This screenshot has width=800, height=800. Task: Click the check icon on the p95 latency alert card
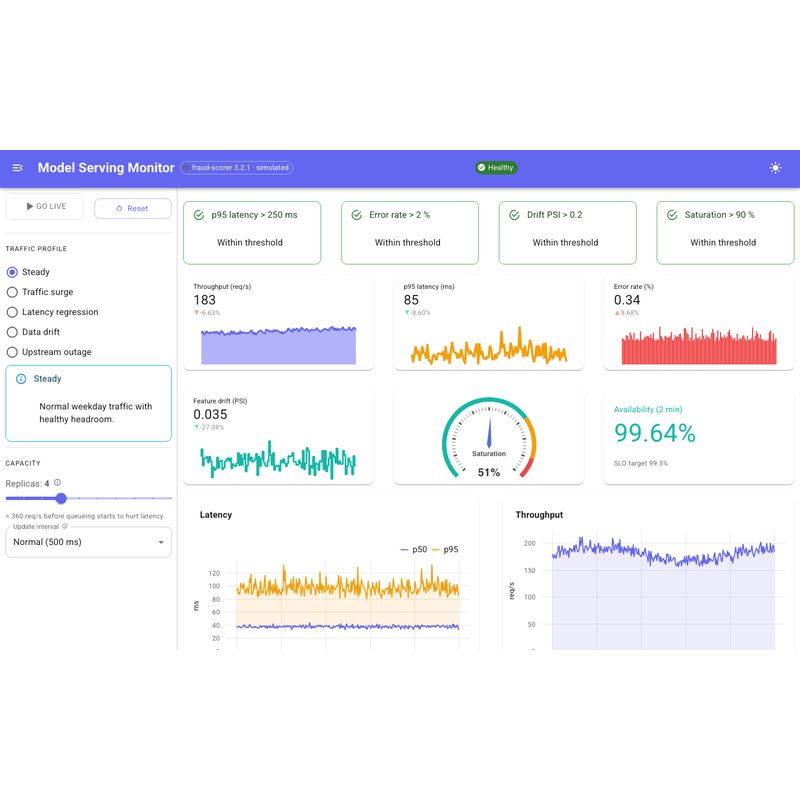pos(199,215)
